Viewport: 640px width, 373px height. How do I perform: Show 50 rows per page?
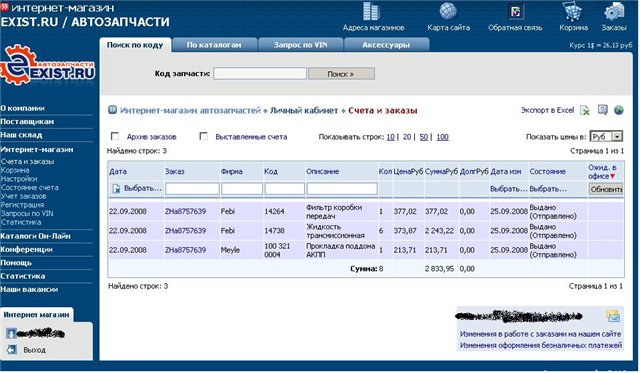click(x=424, y=137)
